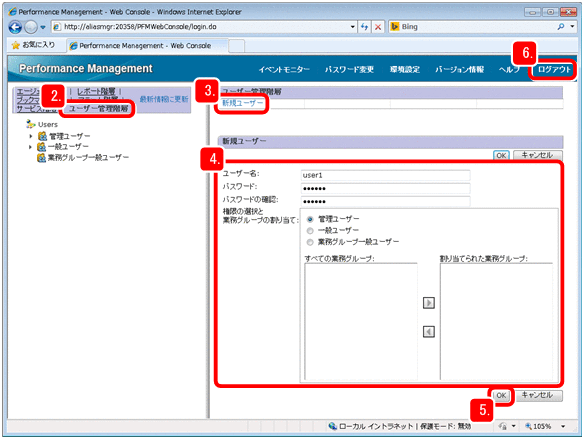The width and height of the screenshot is (585, 440).
Task: Select 業務グループ一般ユーザー in the tree
Action: pyautogui.click(x=88, y=158)
